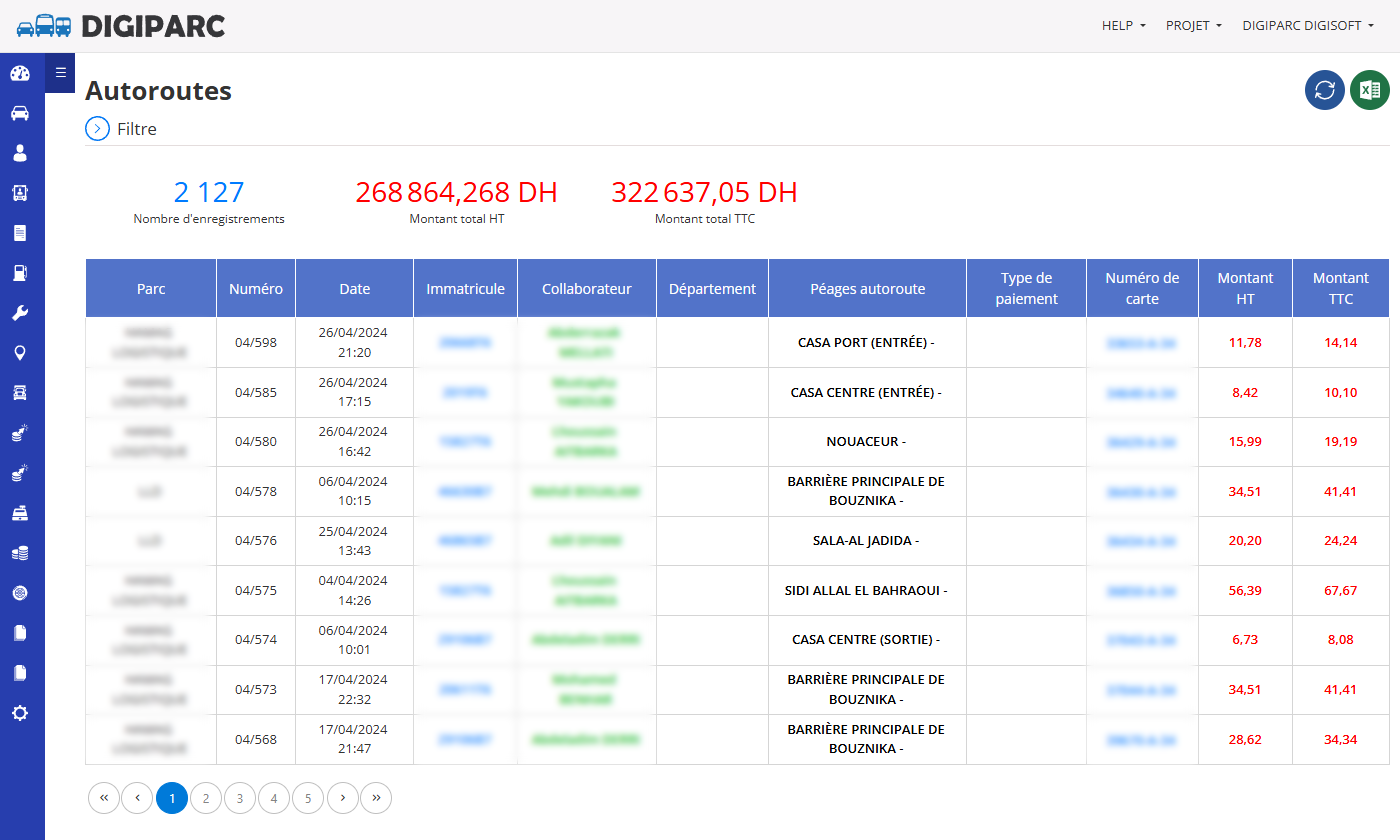Viewport: 1400px width, 840px height.
Task: Open the maintenance wrench icon in sidebar
Action: tap(20, 313)
